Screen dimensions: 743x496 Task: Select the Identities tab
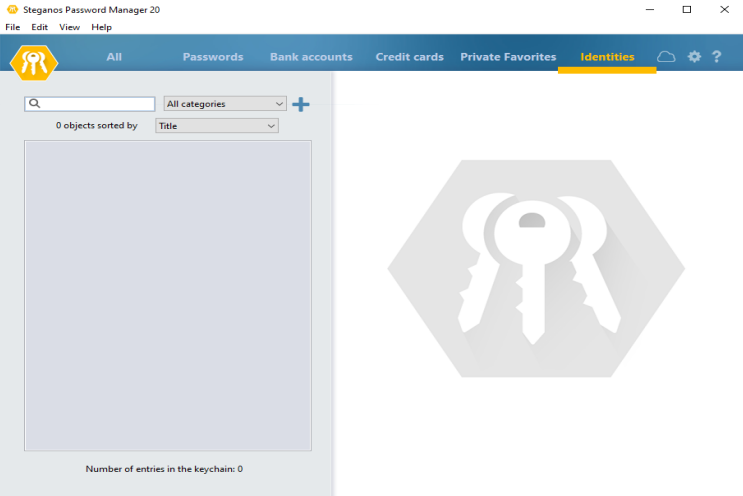607,57
